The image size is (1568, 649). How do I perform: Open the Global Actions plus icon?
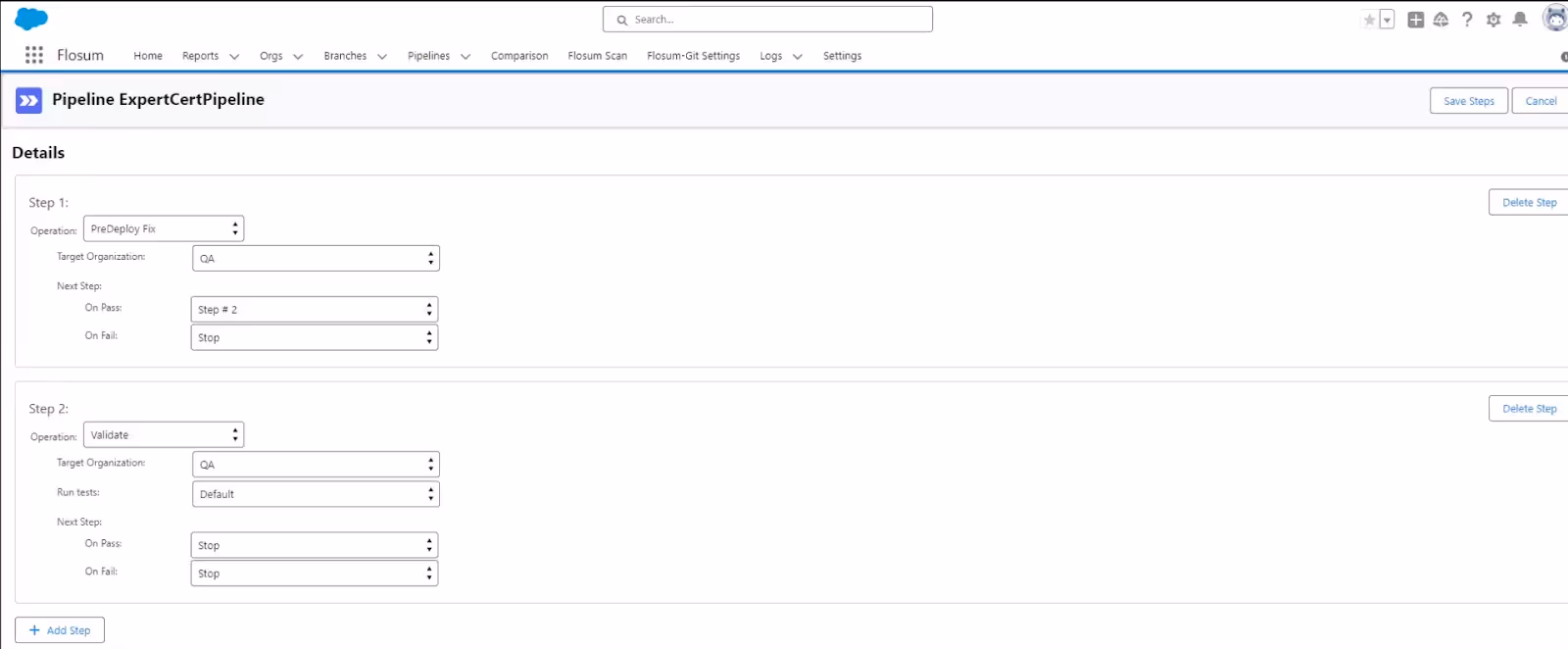[x=1416, y=20]
